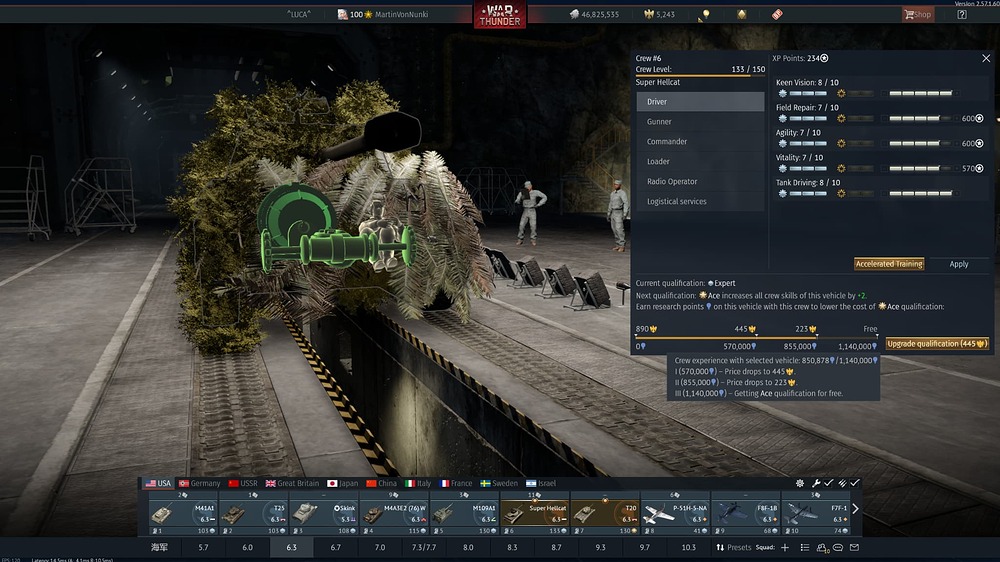The width and height of the screenshot is (1000, 562).
Task: Toggle the auto-repair checkbox beside wrench icon
Action: pos(828,484)
